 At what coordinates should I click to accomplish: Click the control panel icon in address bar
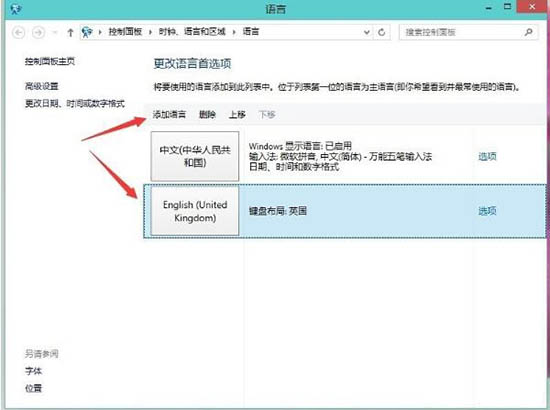tap(87, 32)
